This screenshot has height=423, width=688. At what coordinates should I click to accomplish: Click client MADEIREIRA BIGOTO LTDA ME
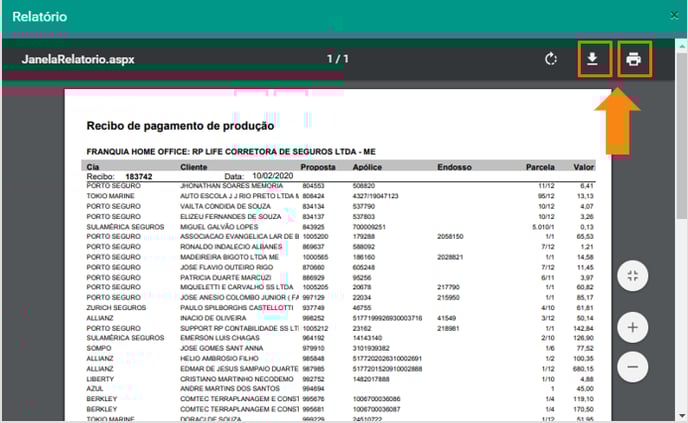229,257
